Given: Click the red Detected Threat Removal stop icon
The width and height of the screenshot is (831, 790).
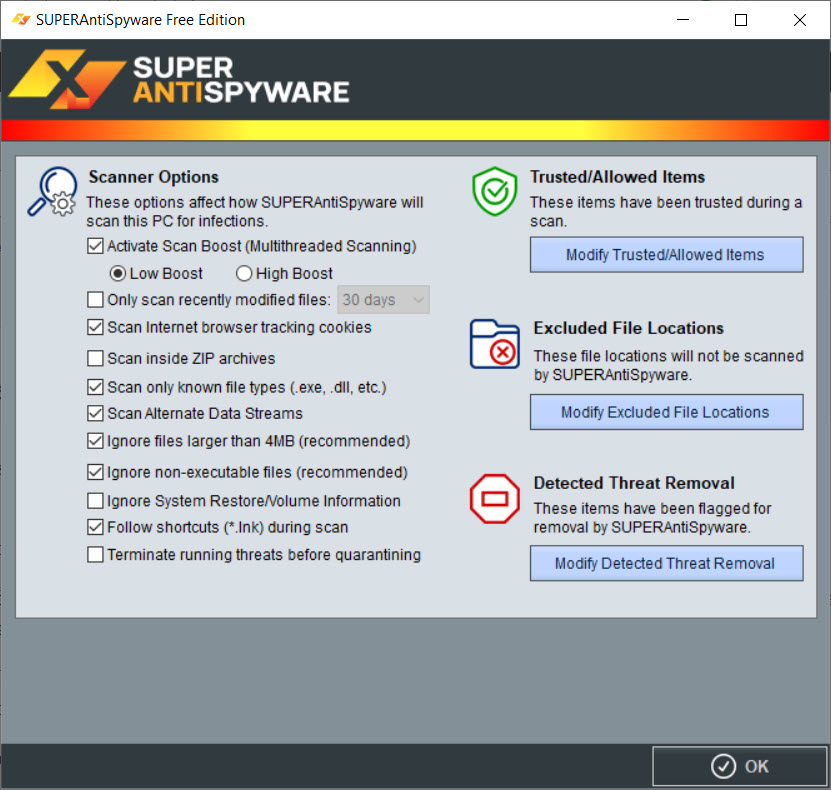Looking at the screenshot, I should point(494,499).
